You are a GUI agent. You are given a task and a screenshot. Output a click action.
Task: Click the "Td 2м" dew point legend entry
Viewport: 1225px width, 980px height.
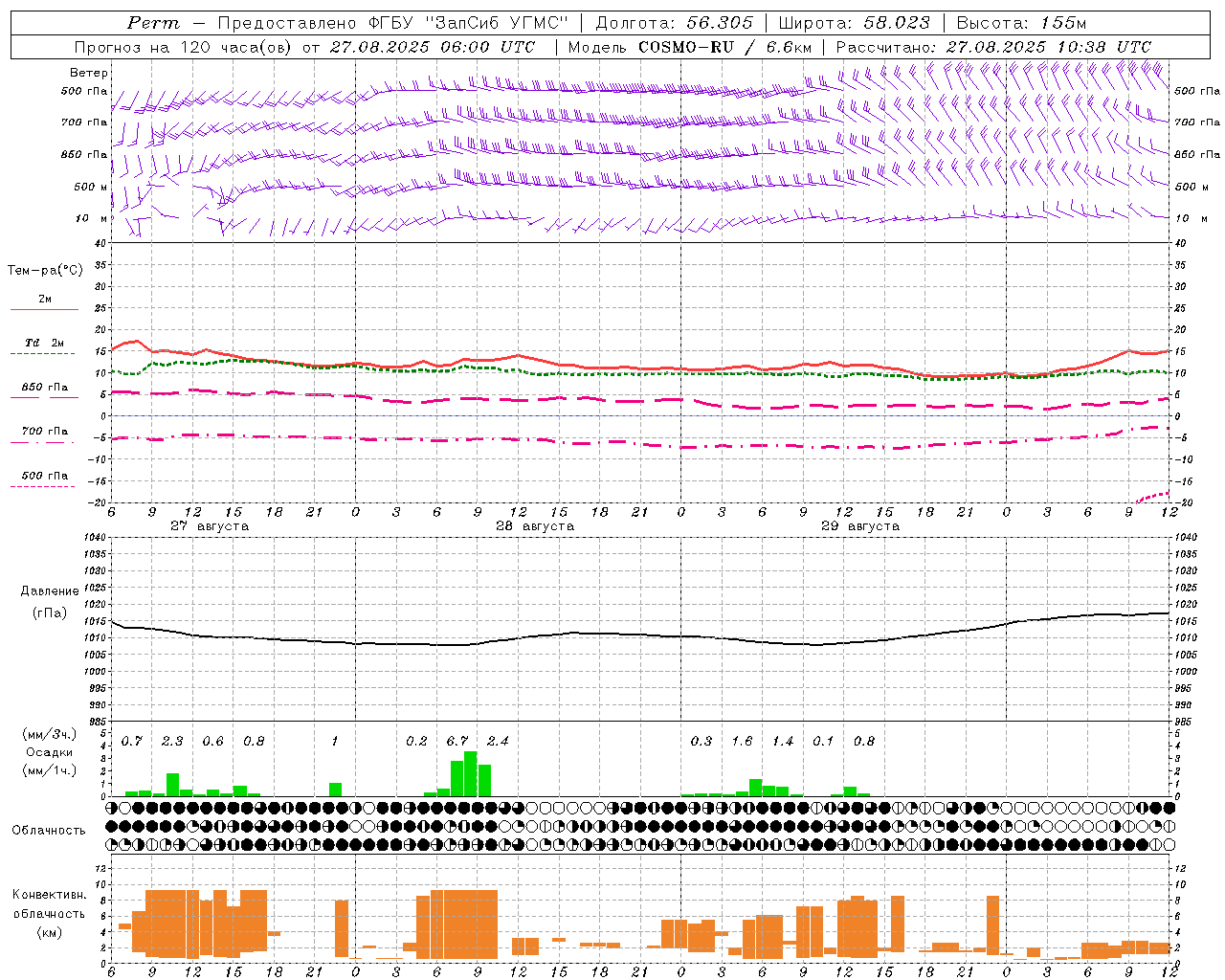[x=45, y=343]
